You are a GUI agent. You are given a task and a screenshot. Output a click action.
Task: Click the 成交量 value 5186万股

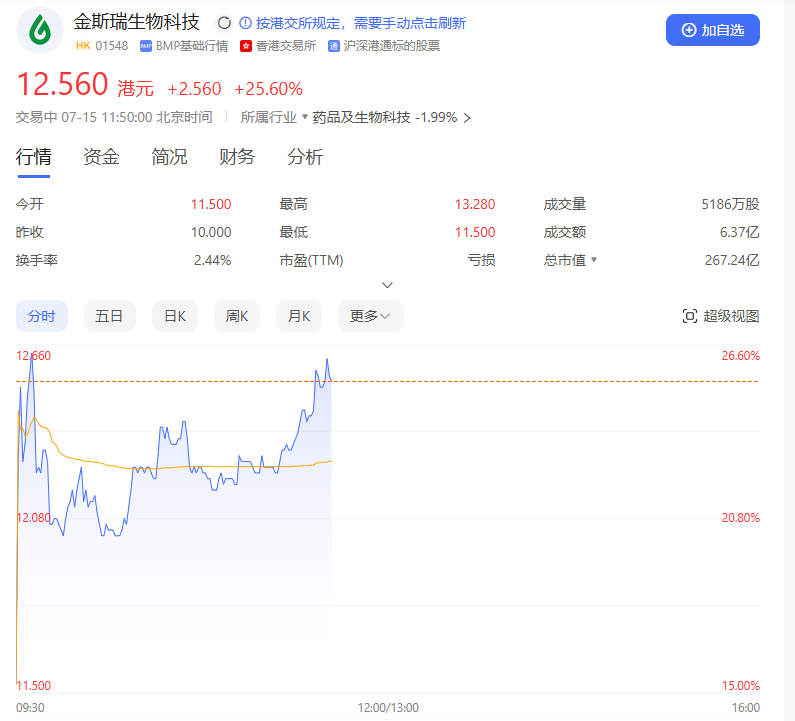730,204
